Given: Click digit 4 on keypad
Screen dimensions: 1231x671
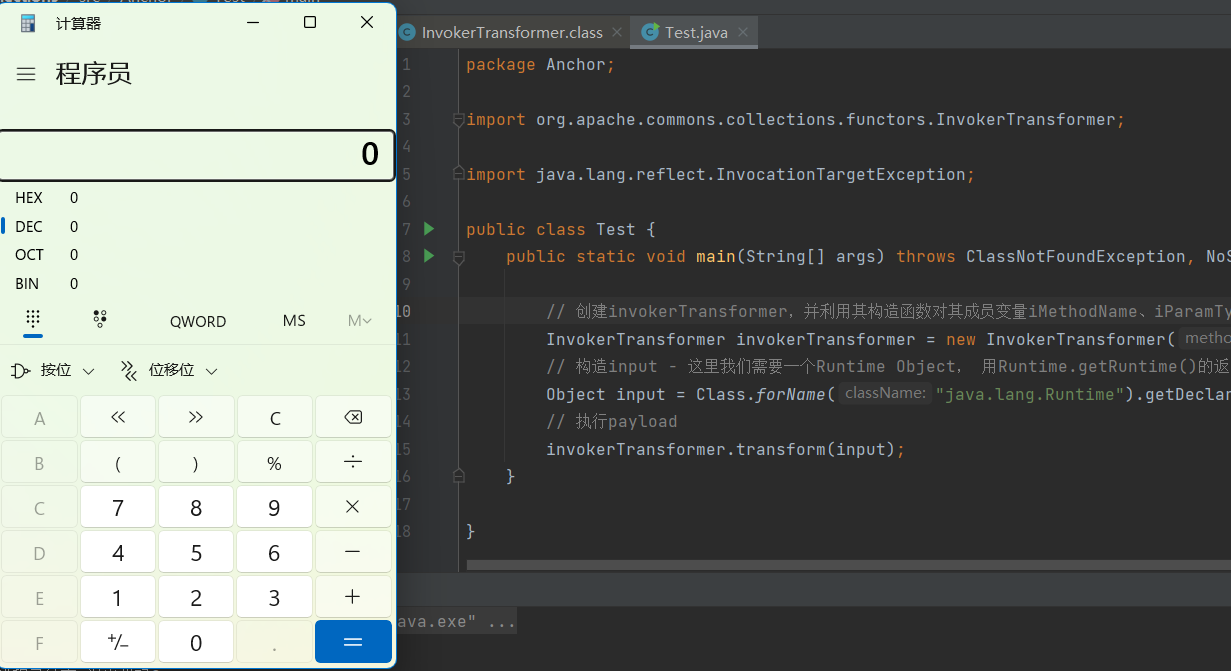Looking at the screenshot, I should (118, 552).
